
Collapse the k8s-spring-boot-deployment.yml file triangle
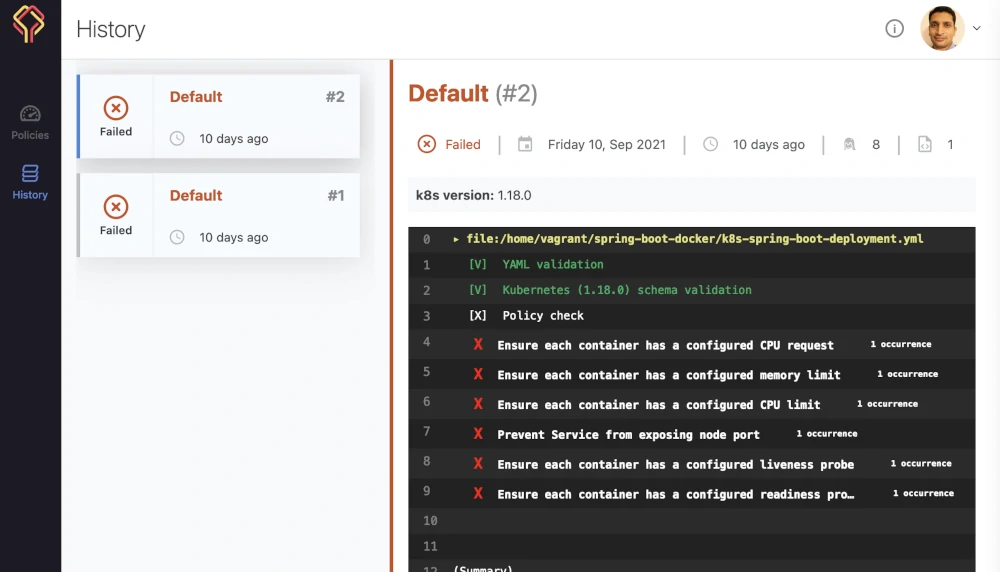[456, 239]
